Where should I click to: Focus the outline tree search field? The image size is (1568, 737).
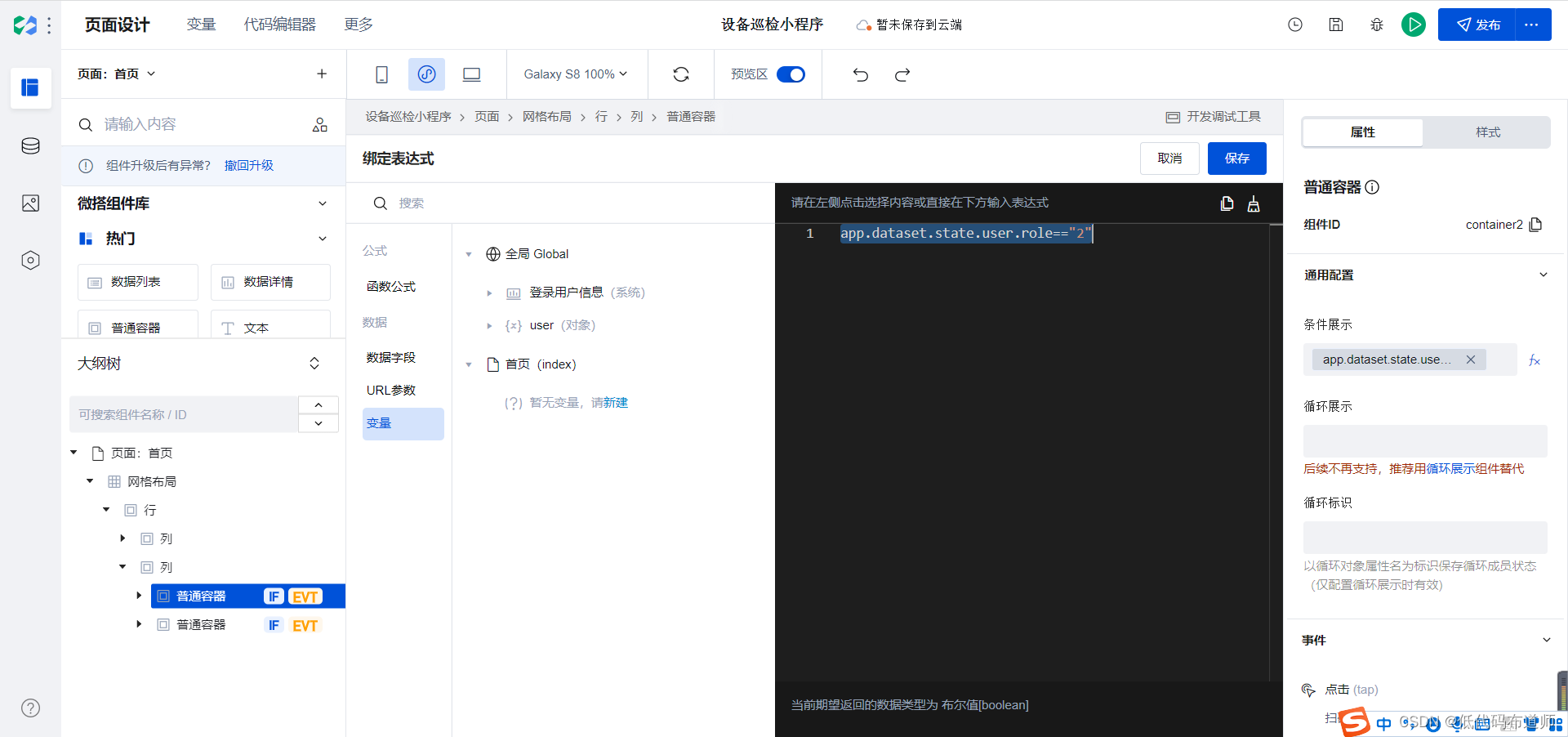pyautogui.click(x=184, y=414)
